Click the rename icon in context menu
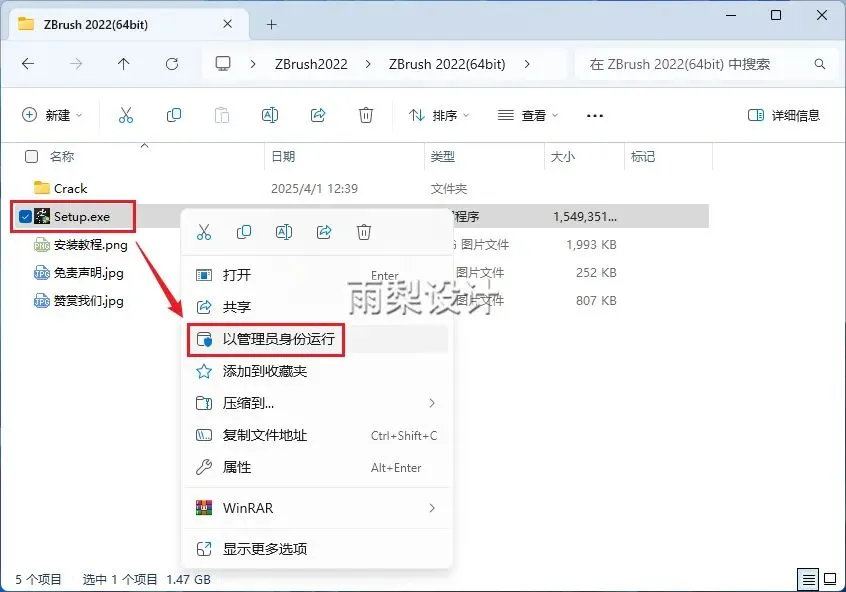Image resolution: width=846 pixels, height=592 pixels. pos(284,232)
